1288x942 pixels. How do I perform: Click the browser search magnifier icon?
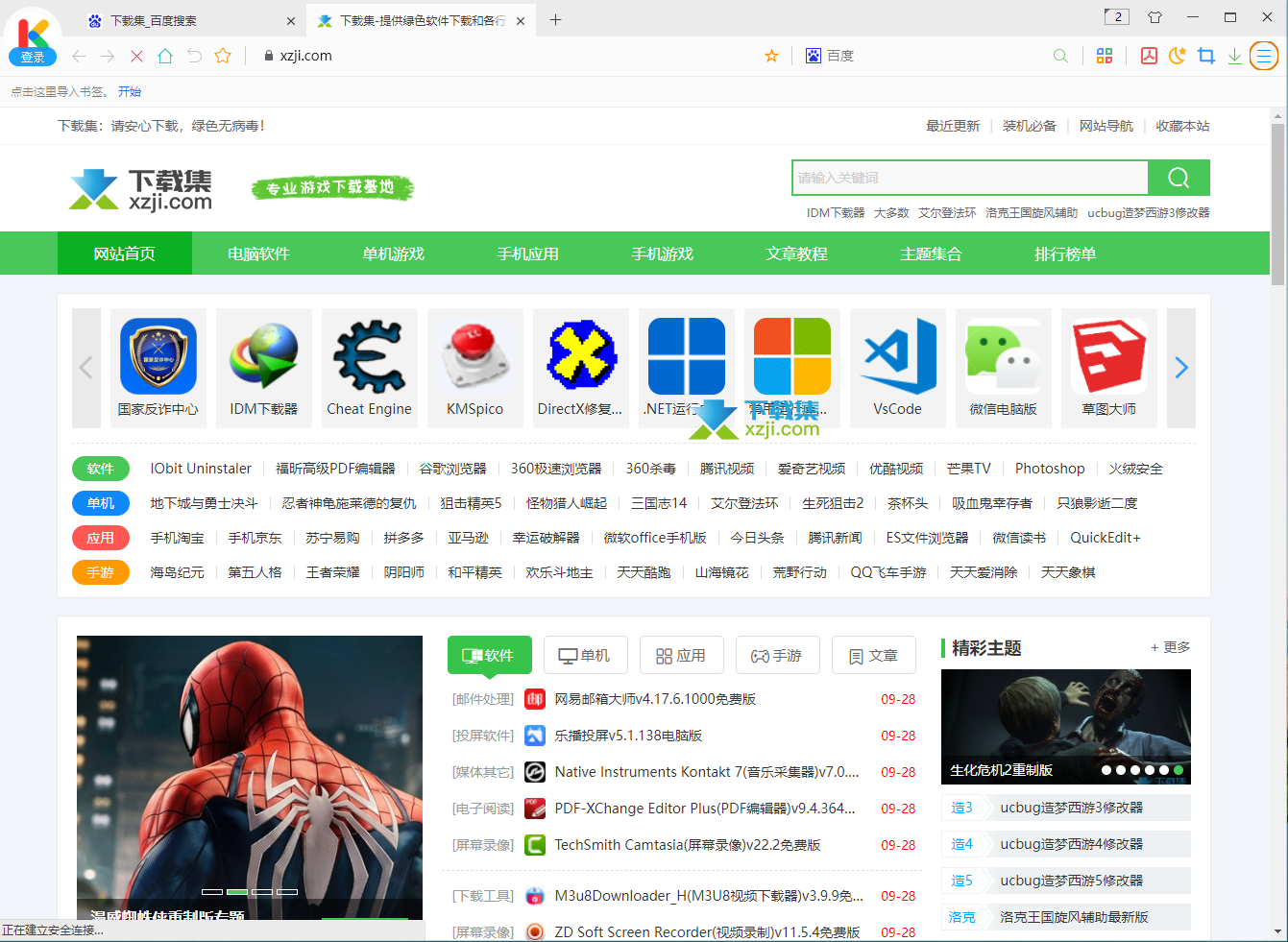pos(1060,56)
